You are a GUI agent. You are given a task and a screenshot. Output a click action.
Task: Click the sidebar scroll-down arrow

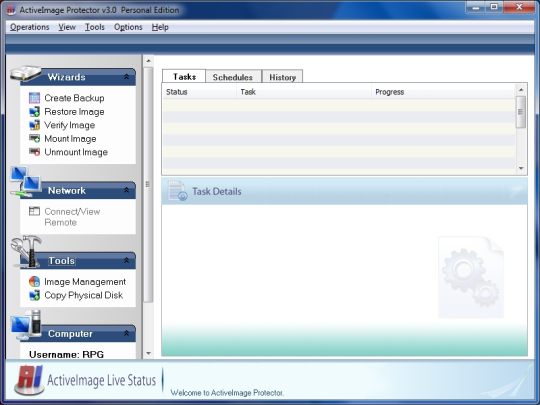[148, 353]
